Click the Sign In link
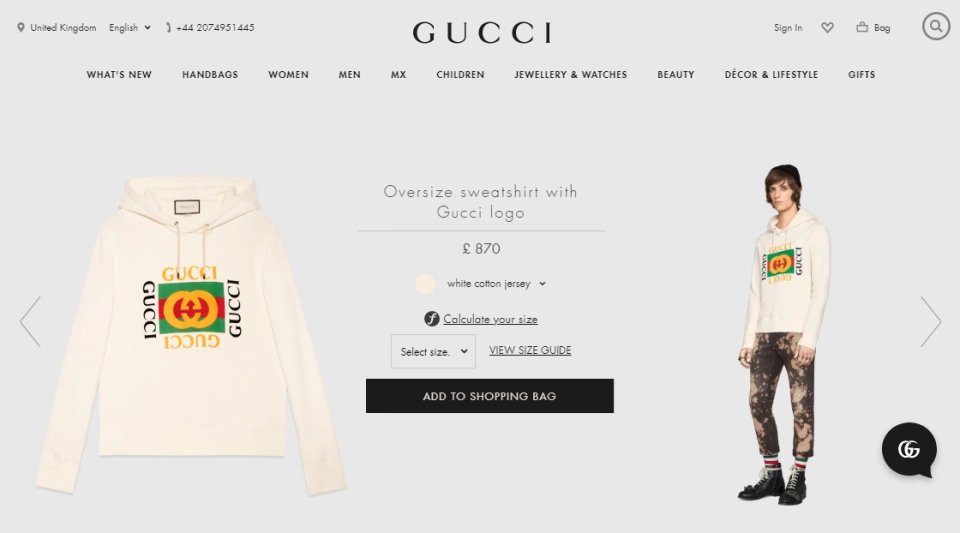The image size is (960, 533). tap(788, 28)
